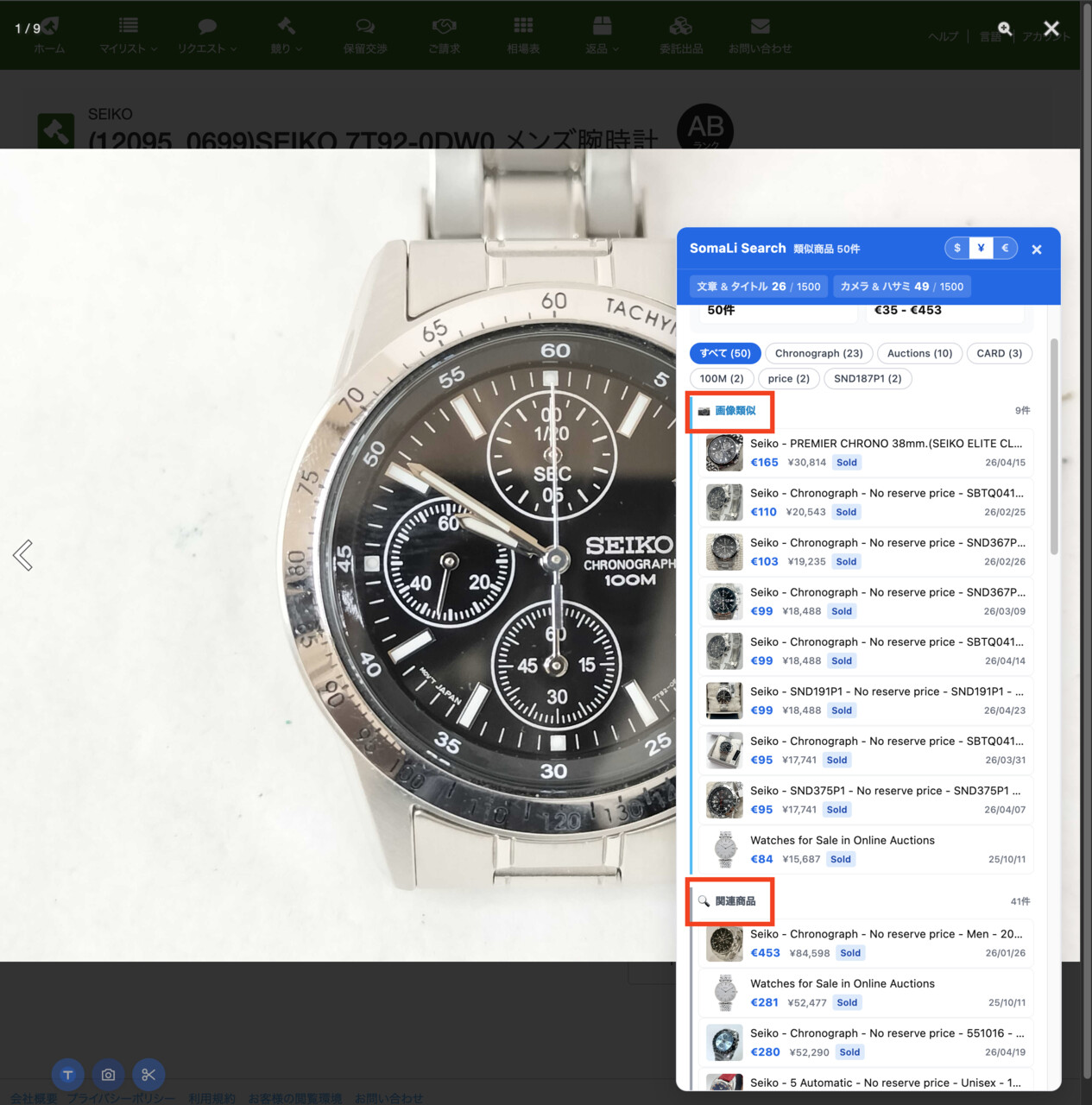Go to previous image with left arrow
1092x1105 pixels.
23,555
